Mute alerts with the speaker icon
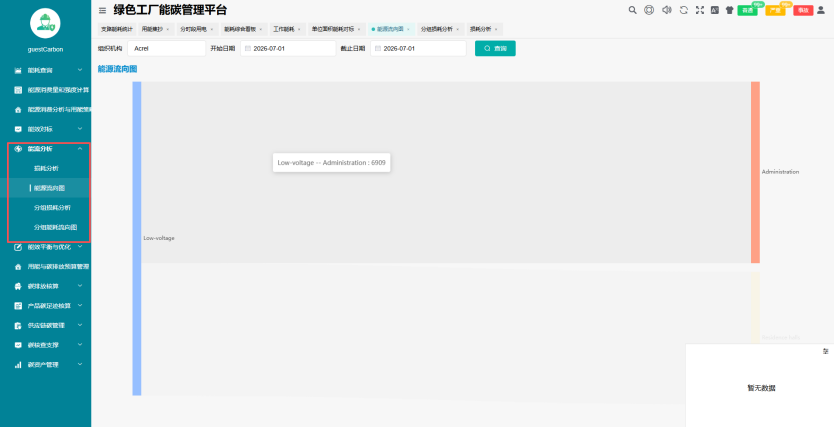 [x=666, y=10]
